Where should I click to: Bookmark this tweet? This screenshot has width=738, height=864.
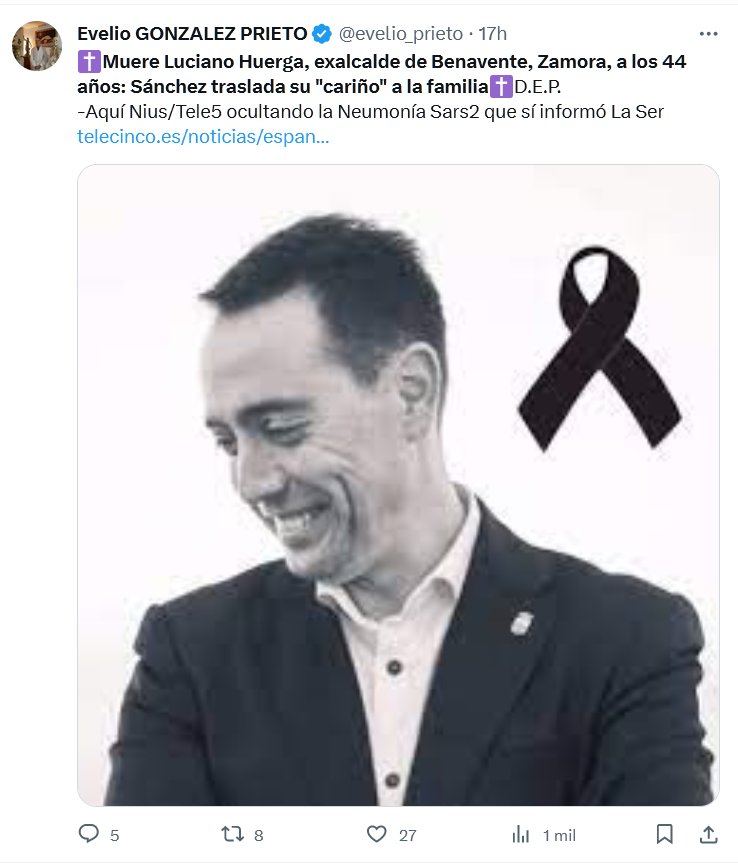(665, 834)
